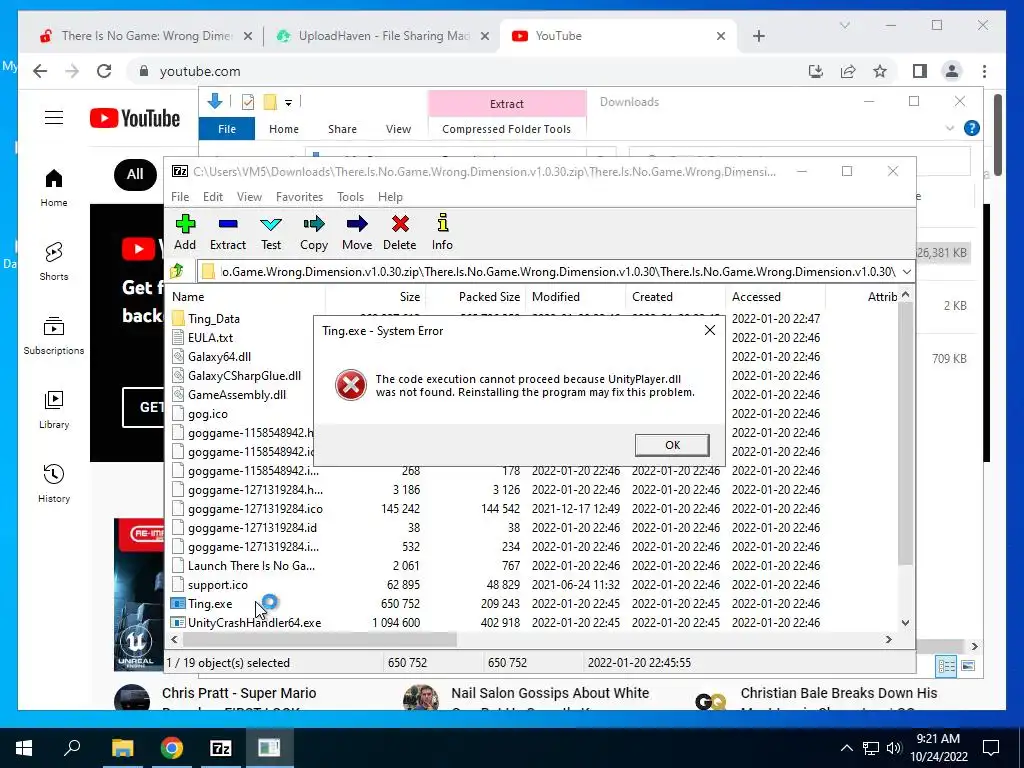Click Explorer properties checkmark quick access icon
Viewport: 1024px width, 768px height.
248,102
